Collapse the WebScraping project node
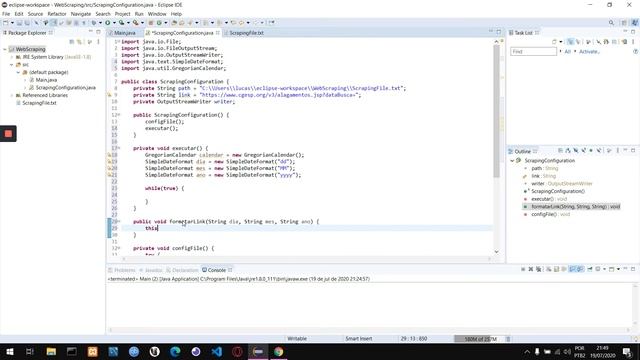Image resolution: width=640 pixels, height=360 pixels. click(5, 49)
